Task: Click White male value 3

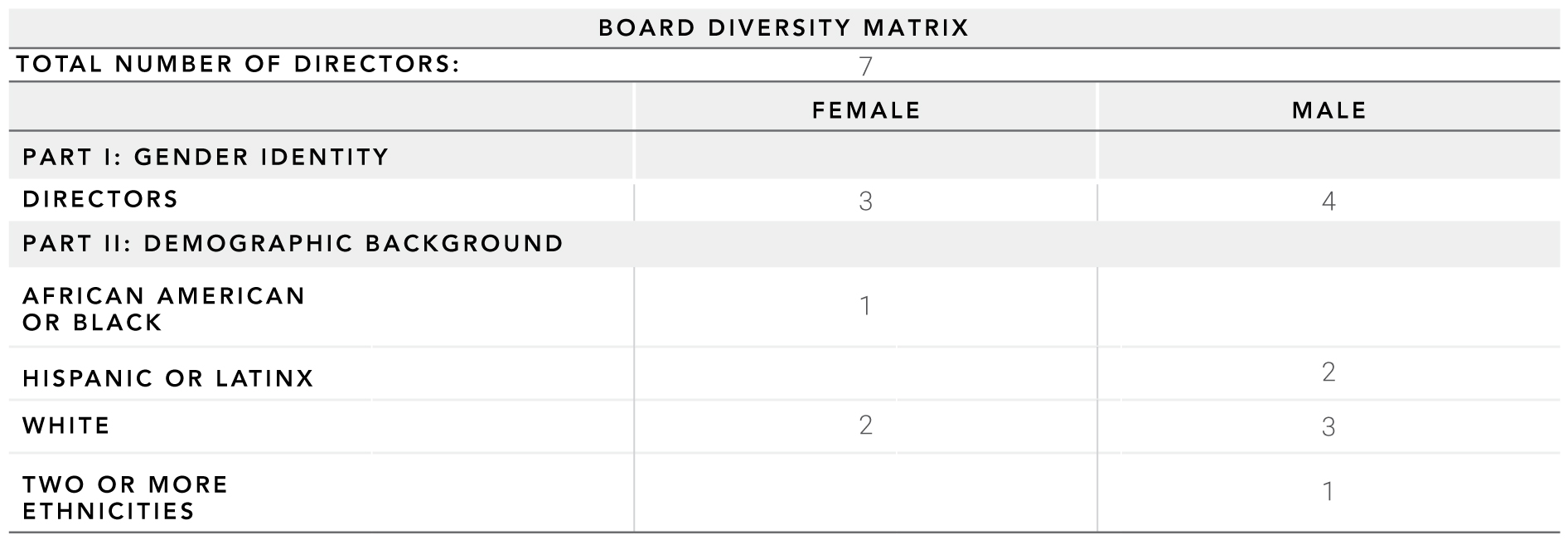Action: [x=1328, y=427]
